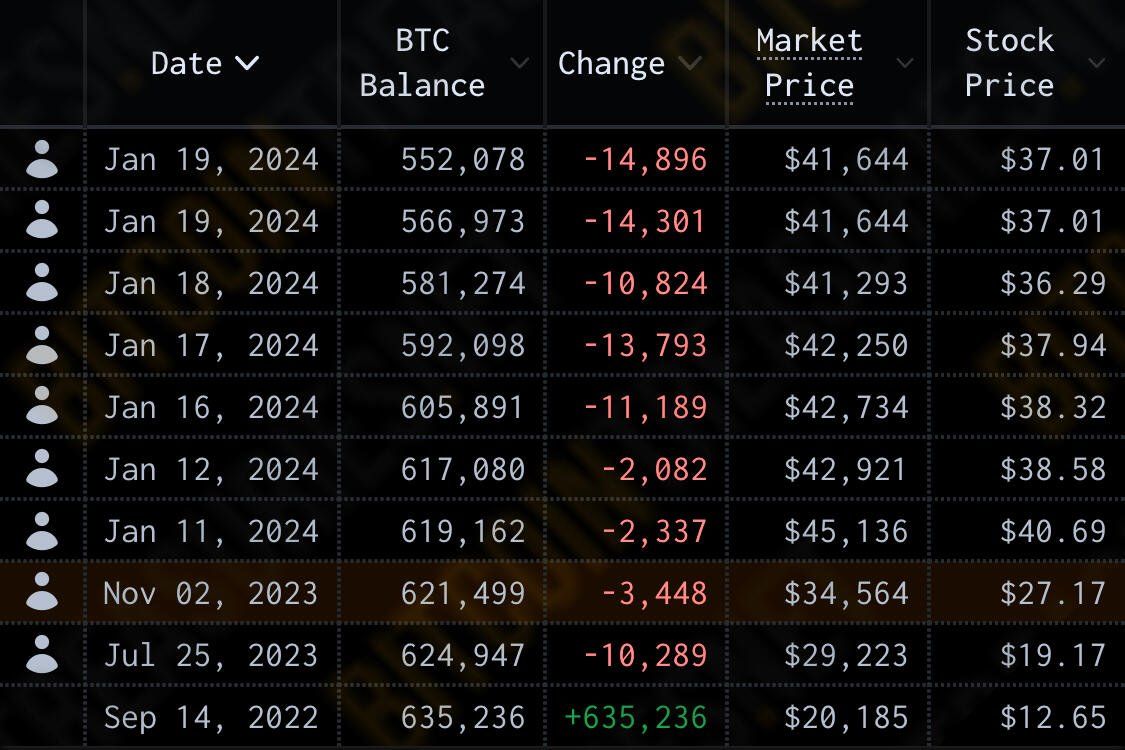Click the person icon beside Jan 12, 2024
The image size is (1125, 750).
click(x=42, y=469)
